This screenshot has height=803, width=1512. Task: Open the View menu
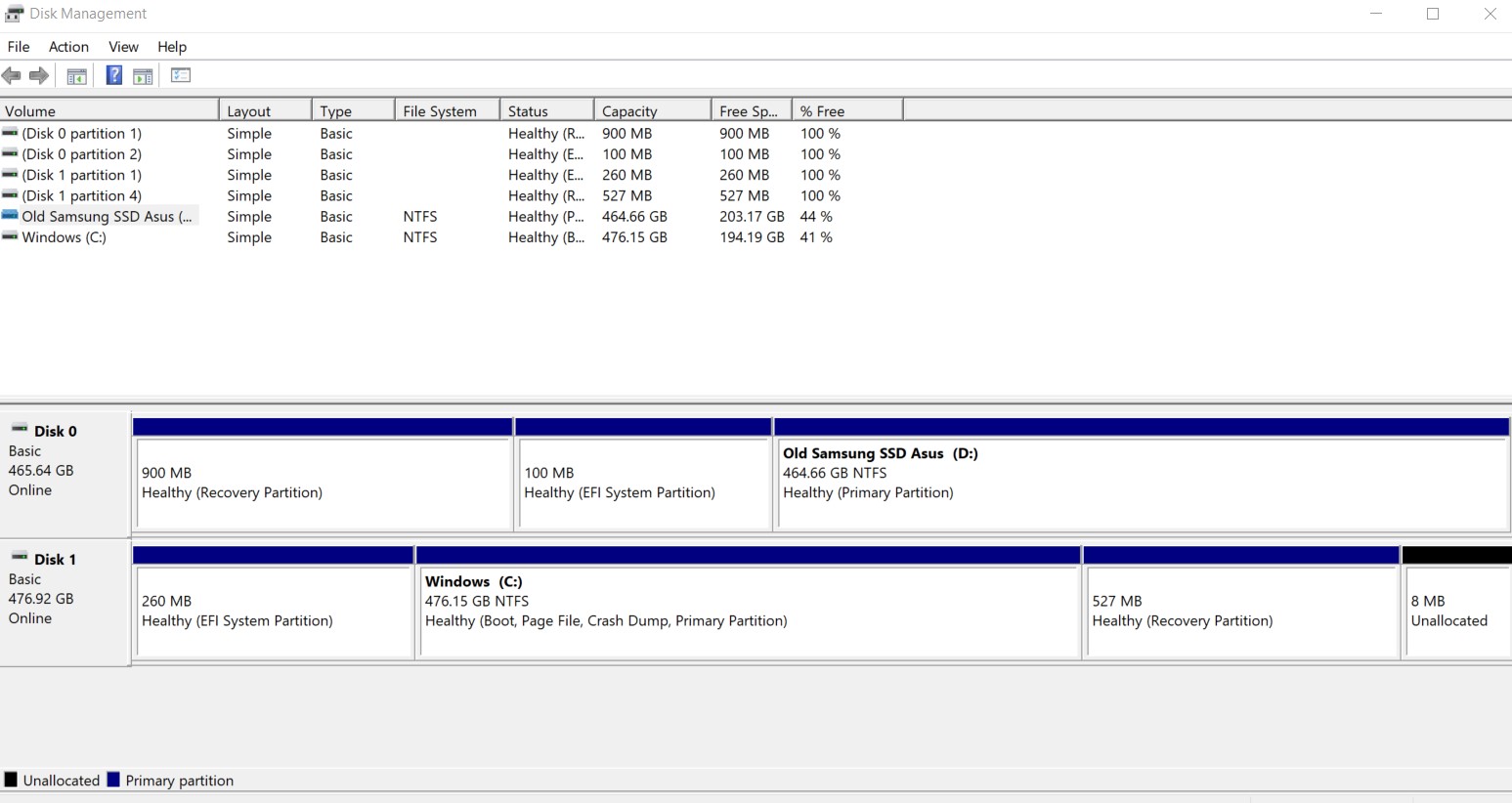(x=123, y=47)
